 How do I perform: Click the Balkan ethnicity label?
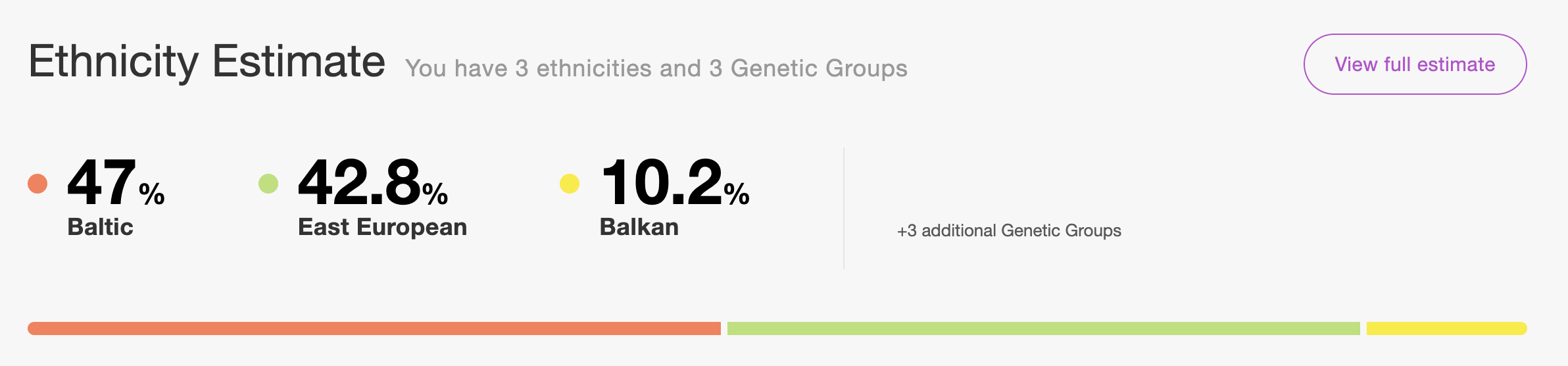pos(639,227)
